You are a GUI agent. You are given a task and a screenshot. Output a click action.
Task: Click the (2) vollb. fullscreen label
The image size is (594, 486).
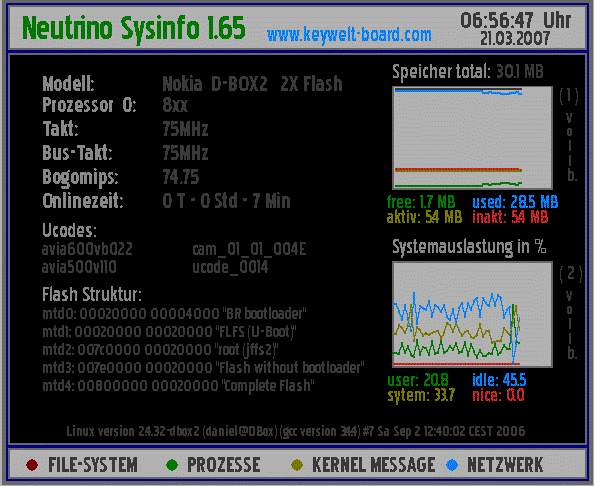[570, 313]
